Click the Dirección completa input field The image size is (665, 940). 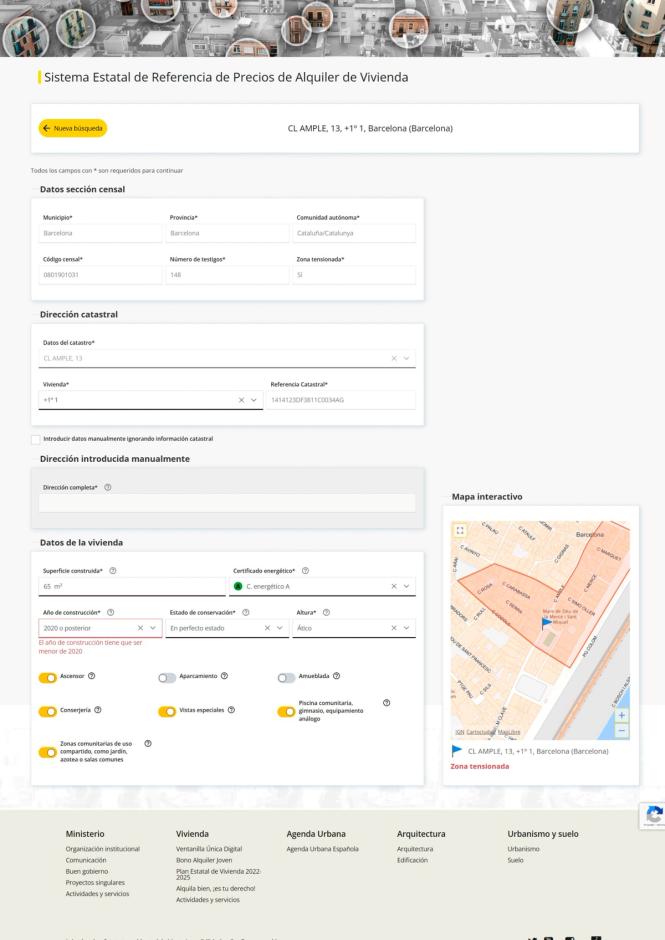(227, 503)
